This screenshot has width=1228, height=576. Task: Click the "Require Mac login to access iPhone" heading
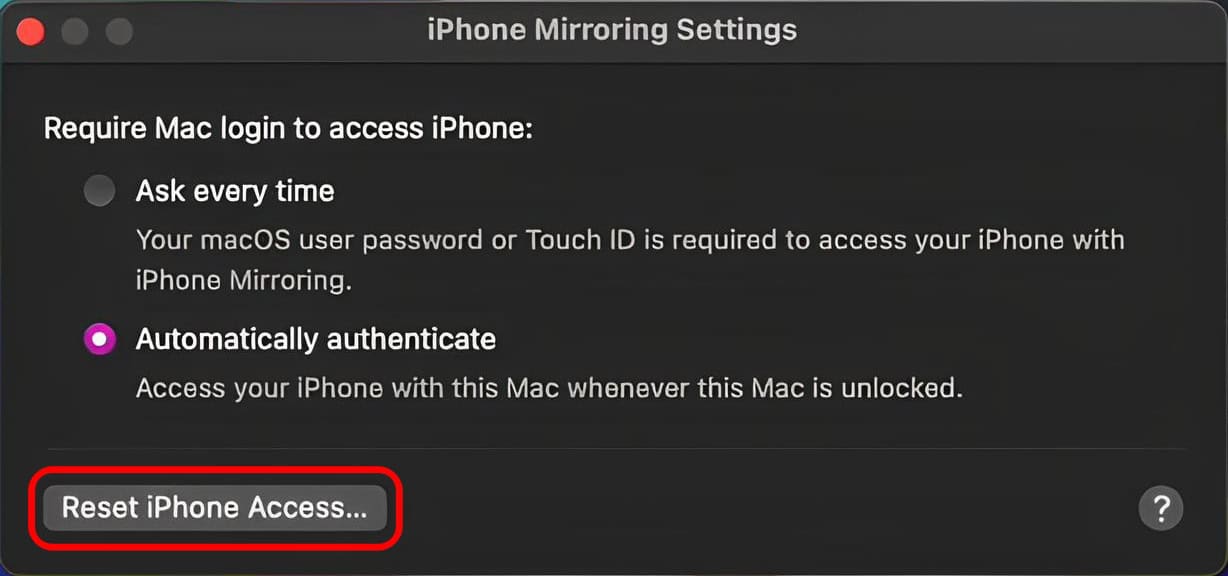(x=287, y=130)
